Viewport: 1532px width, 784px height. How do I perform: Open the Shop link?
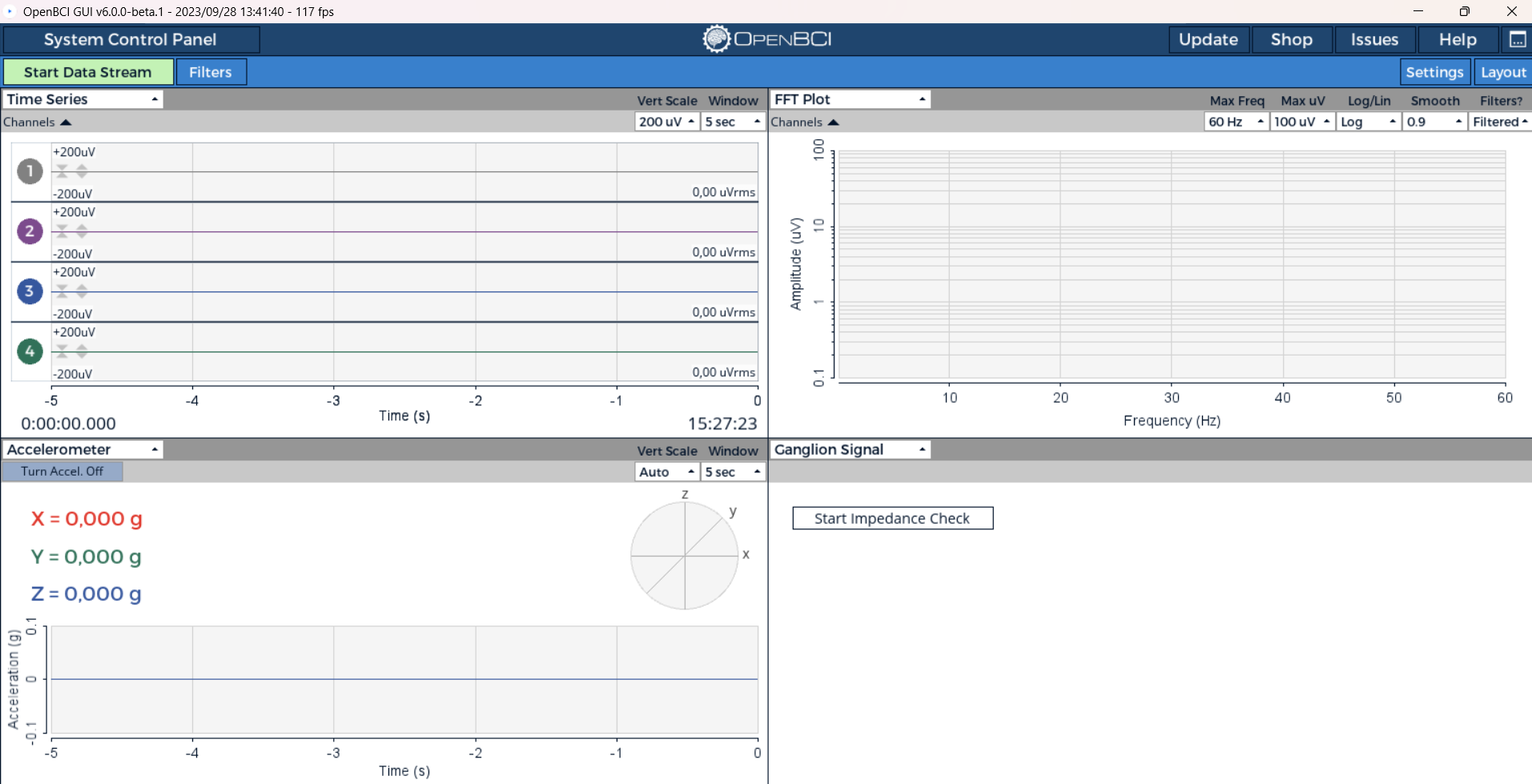tap(1292, 39)
